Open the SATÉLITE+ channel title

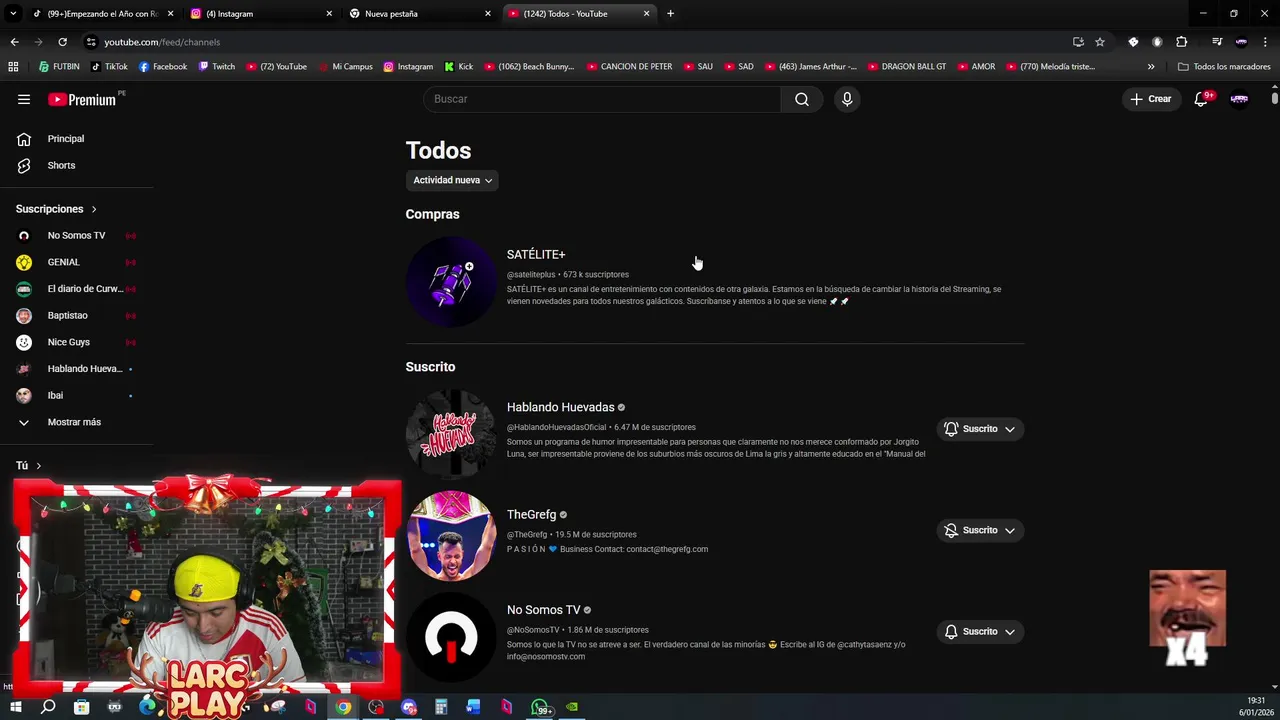[x=536, y=255]
